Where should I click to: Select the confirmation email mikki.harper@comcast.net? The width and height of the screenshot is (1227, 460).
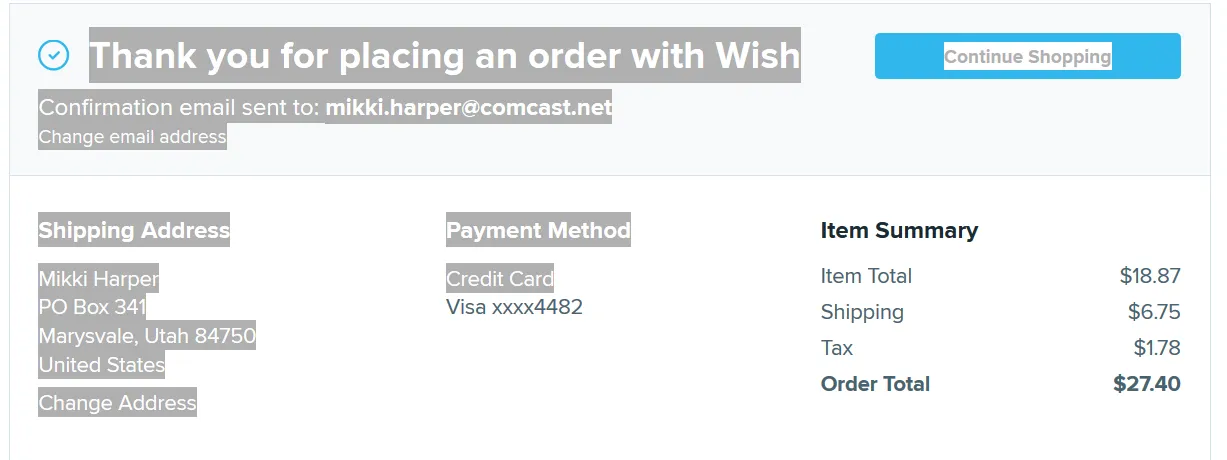click(x=468, y=107)
